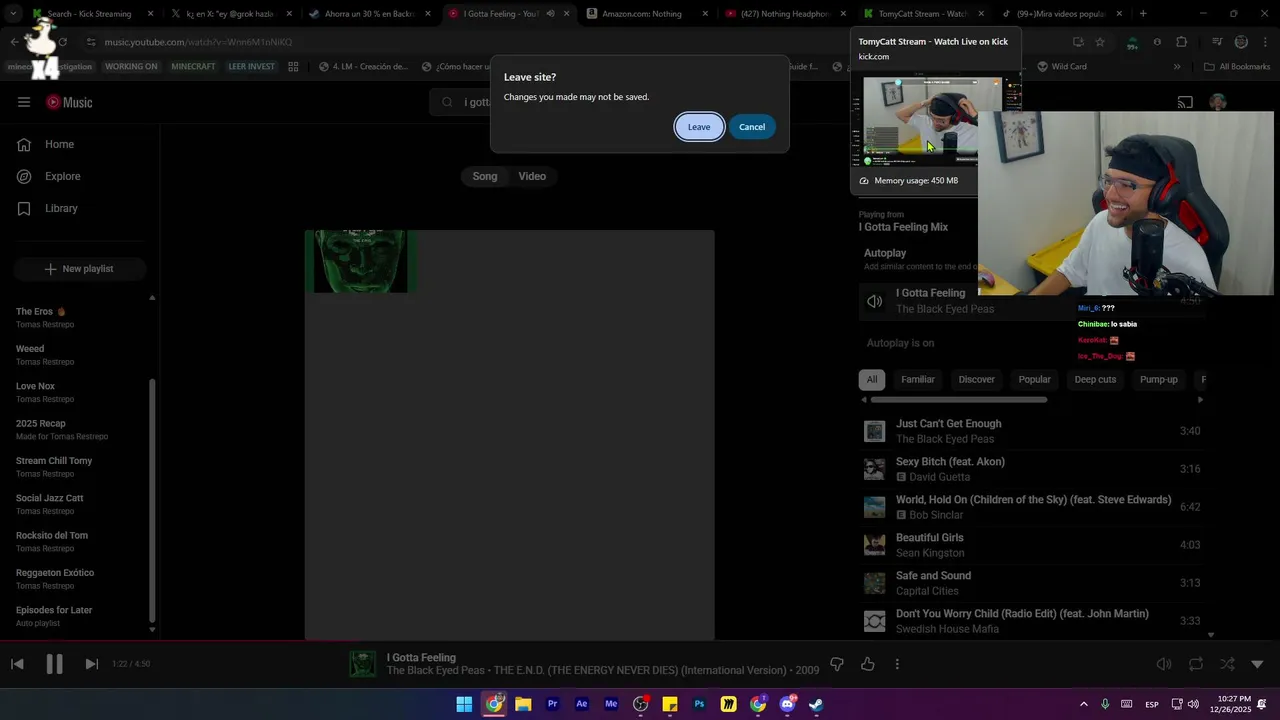Skip to the next track

coord(91,664)
